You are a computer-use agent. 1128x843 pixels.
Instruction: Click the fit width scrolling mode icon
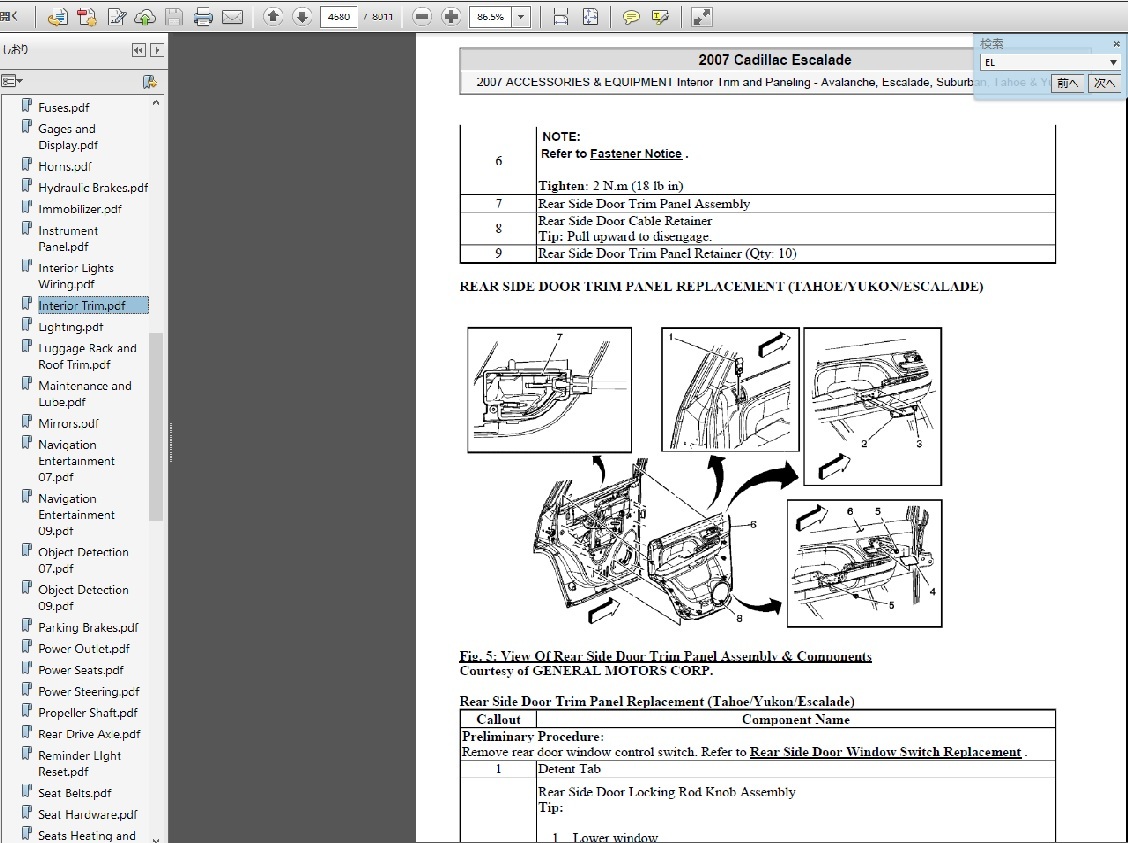tap(560, 17)
